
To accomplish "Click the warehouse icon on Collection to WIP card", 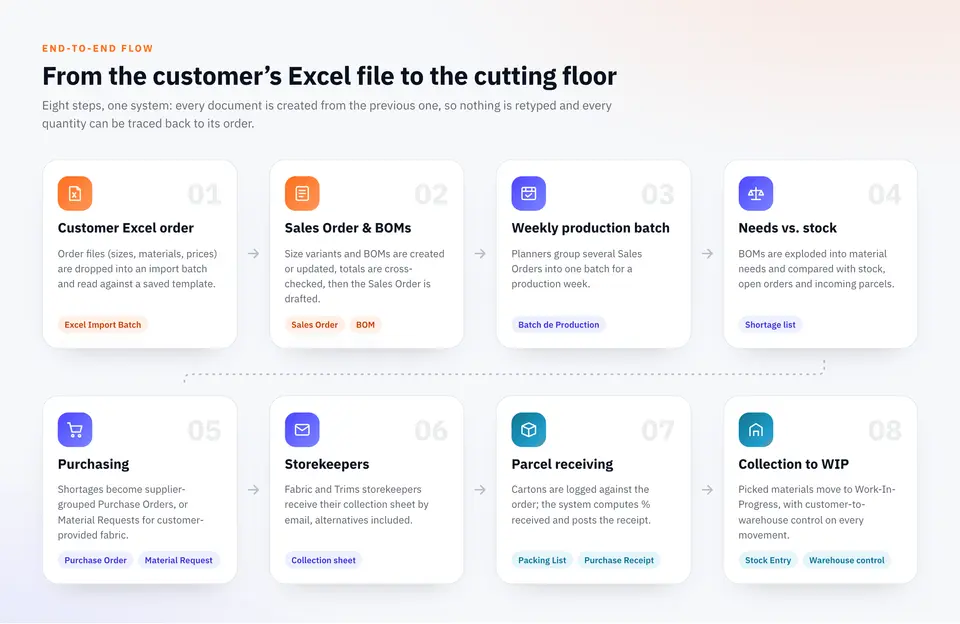I will tap(756, 430).
